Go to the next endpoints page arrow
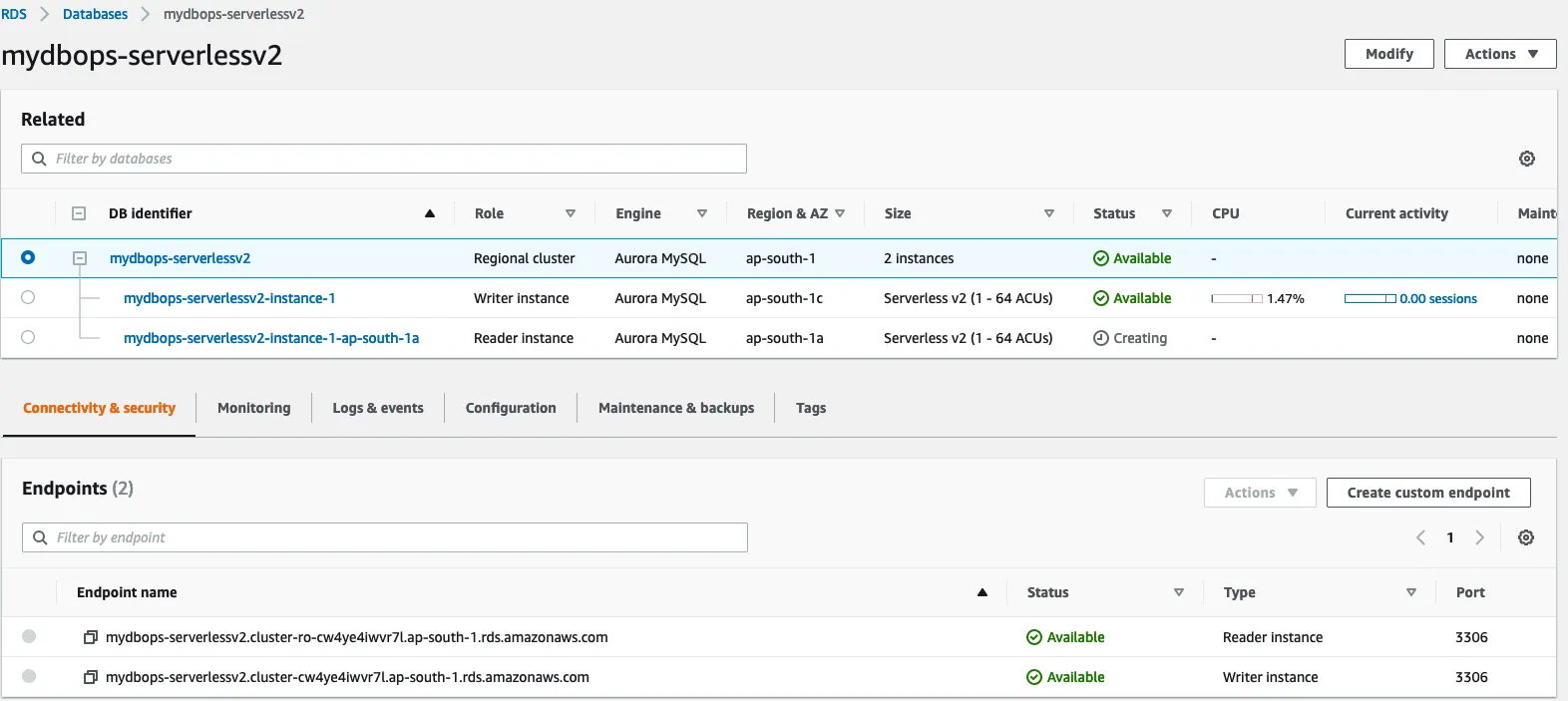 pos(1479,537)
